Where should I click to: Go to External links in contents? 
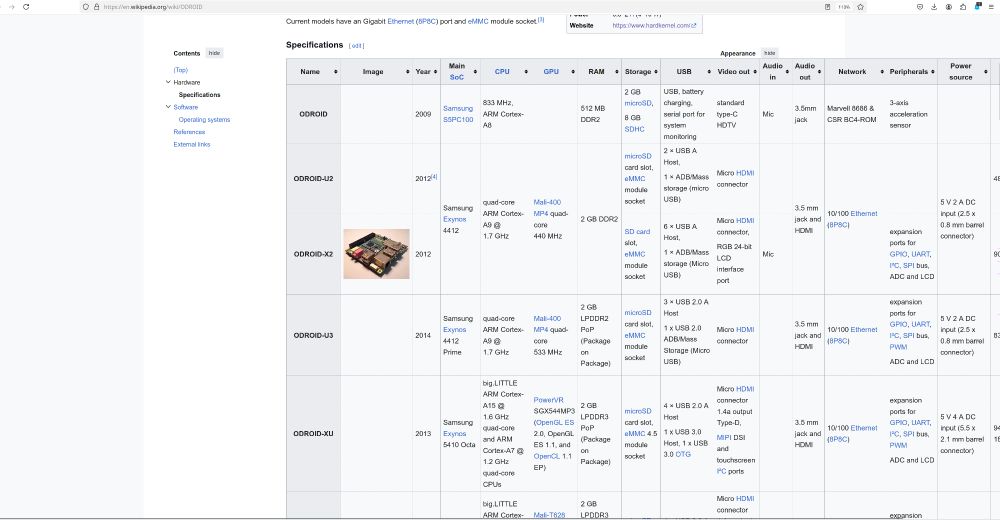pos(192,144)
